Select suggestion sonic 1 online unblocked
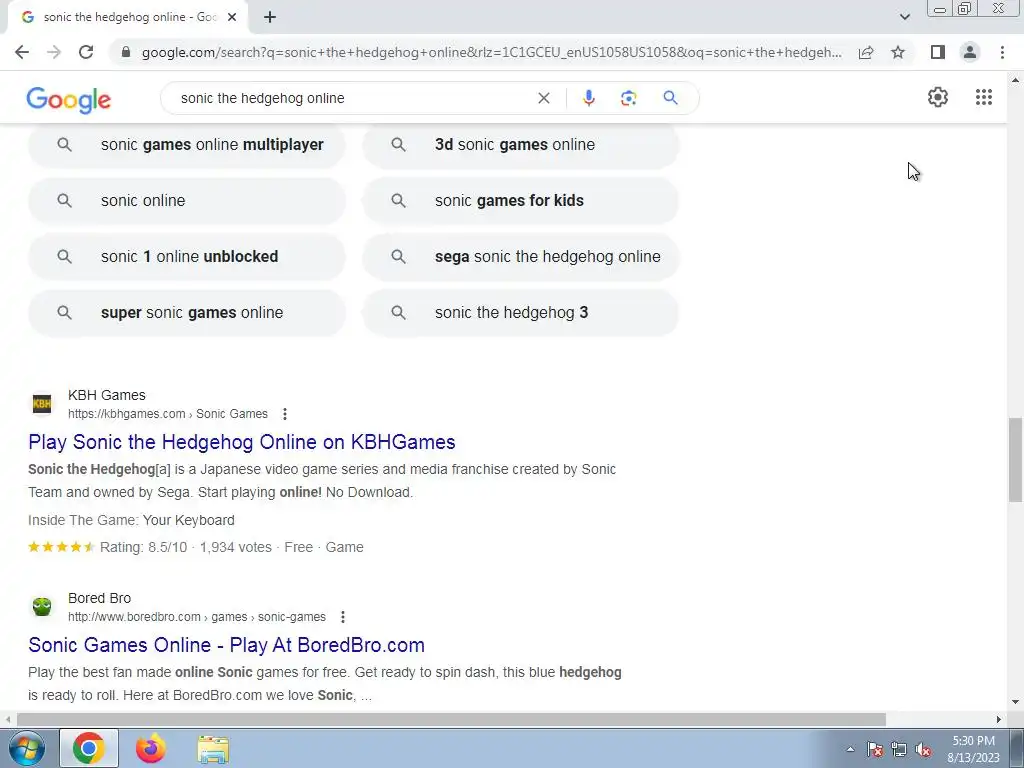Viewport: 1024px width, 768px height. [x=187, y=257]
